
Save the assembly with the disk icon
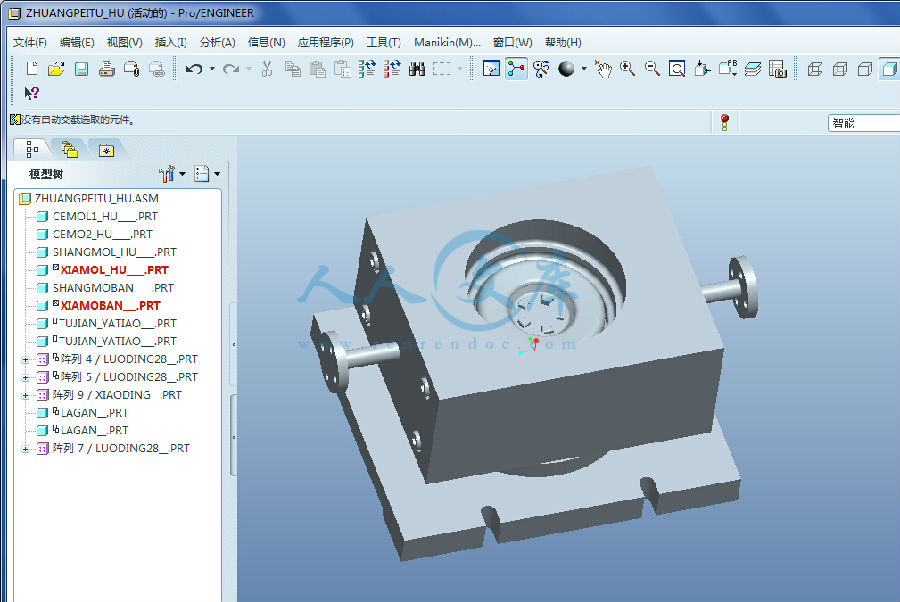(82, 69)
